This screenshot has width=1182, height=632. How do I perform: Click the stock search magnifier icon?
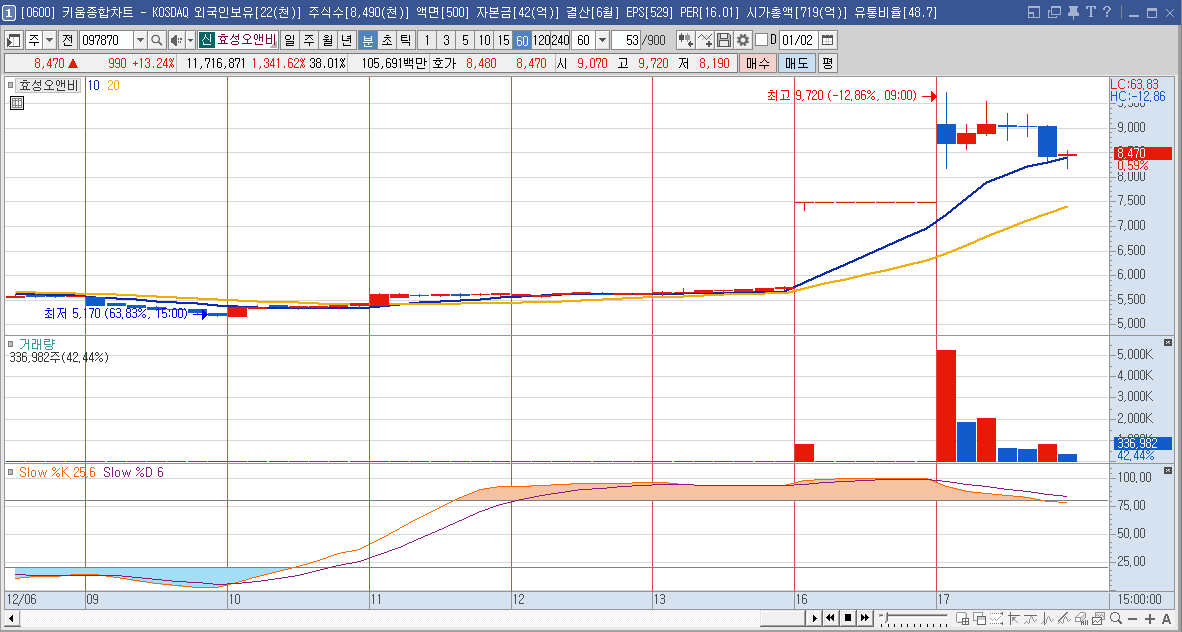[x=157, y=40]
